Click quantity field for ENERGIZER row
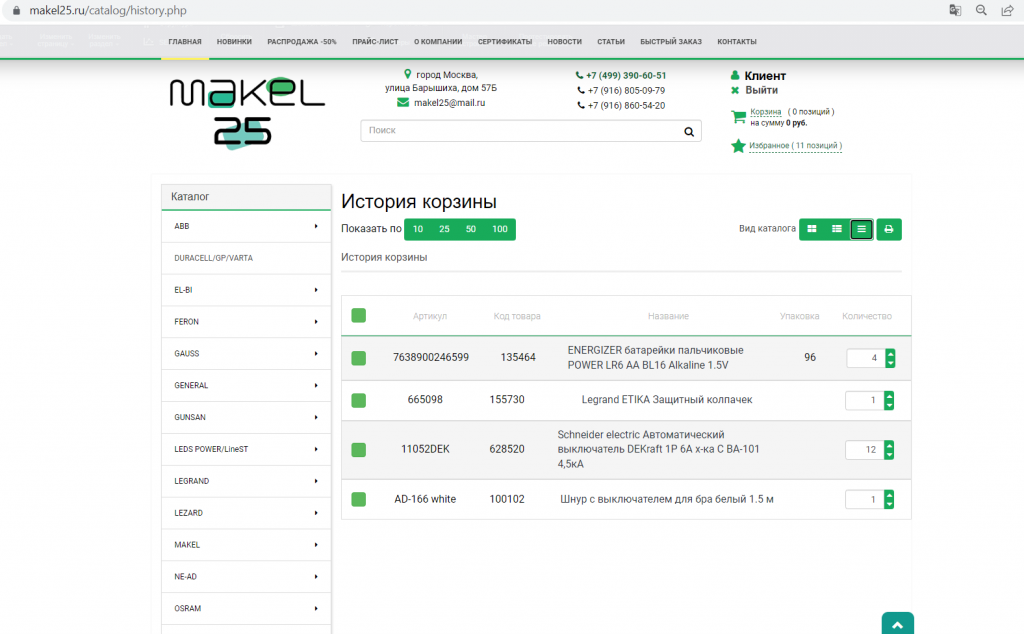1024x634 pixels. click(866, 358)
